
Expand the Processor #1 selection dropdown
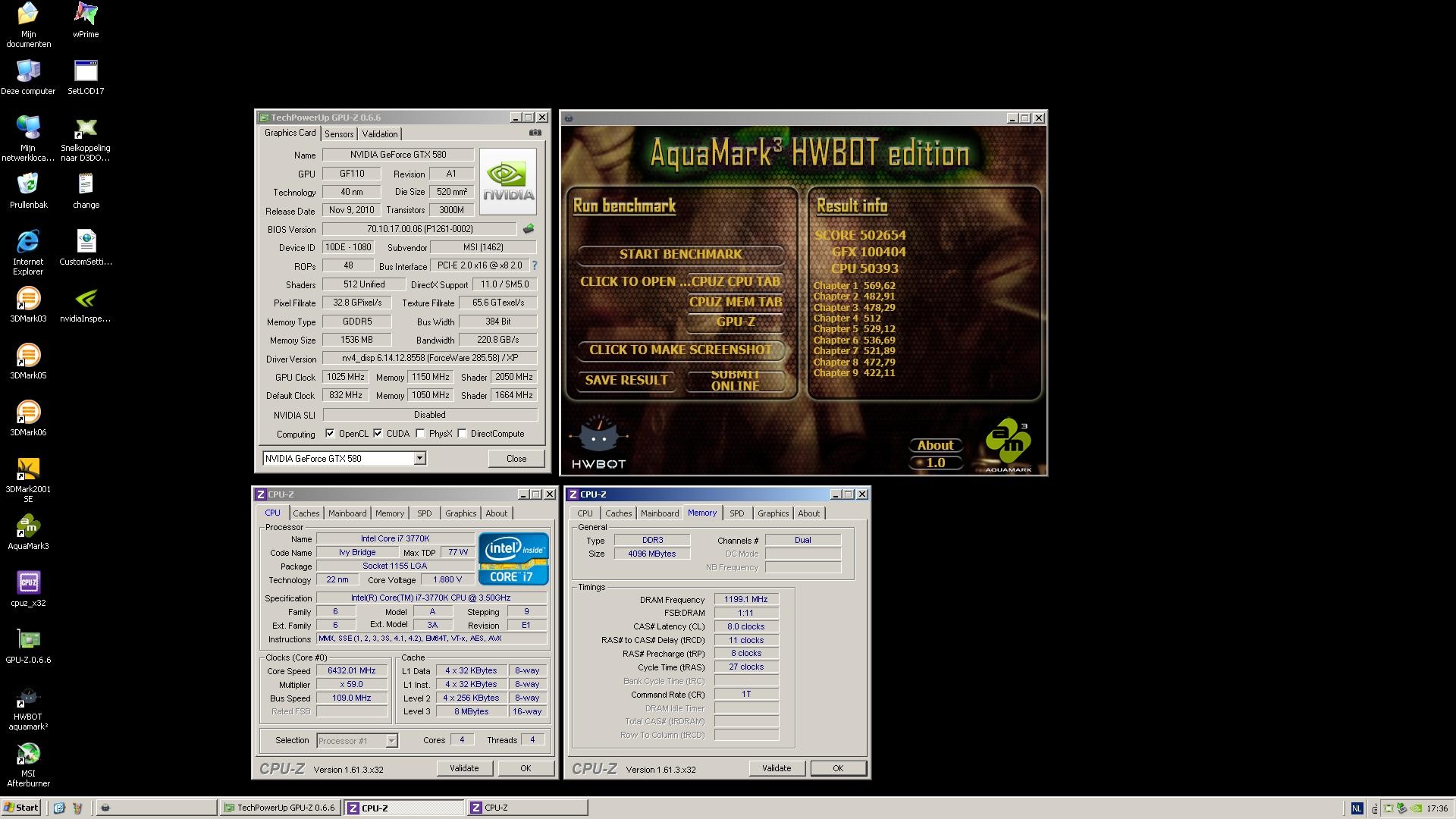coord(391,741)
